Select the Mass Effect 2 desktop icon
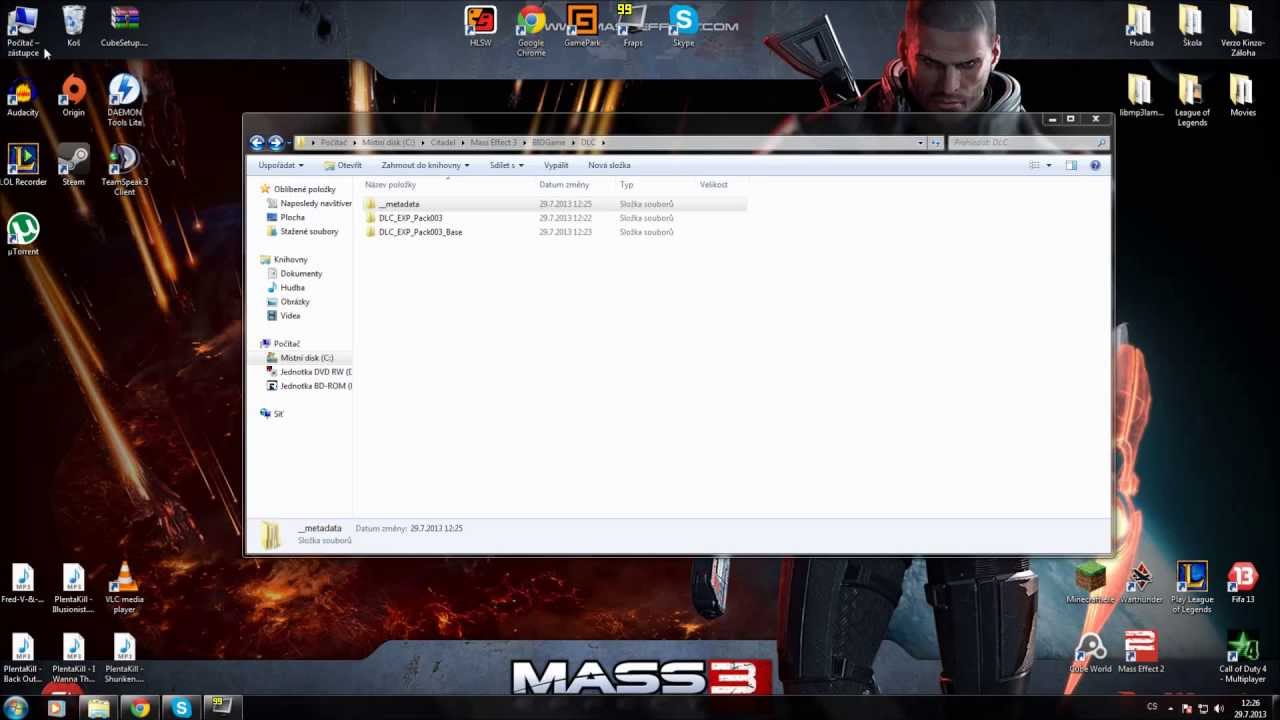The width and height of the screenshot is (1280, 720). (1140, 652)
